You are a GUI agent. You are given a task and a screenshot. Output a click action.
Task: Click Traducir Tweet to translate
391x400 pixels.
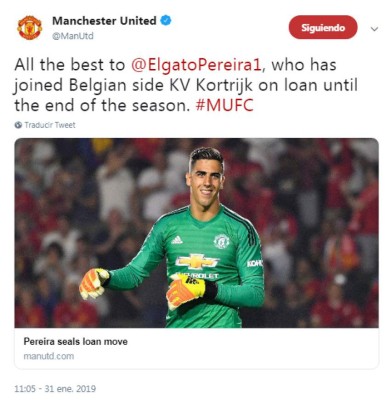coord(50,125)
